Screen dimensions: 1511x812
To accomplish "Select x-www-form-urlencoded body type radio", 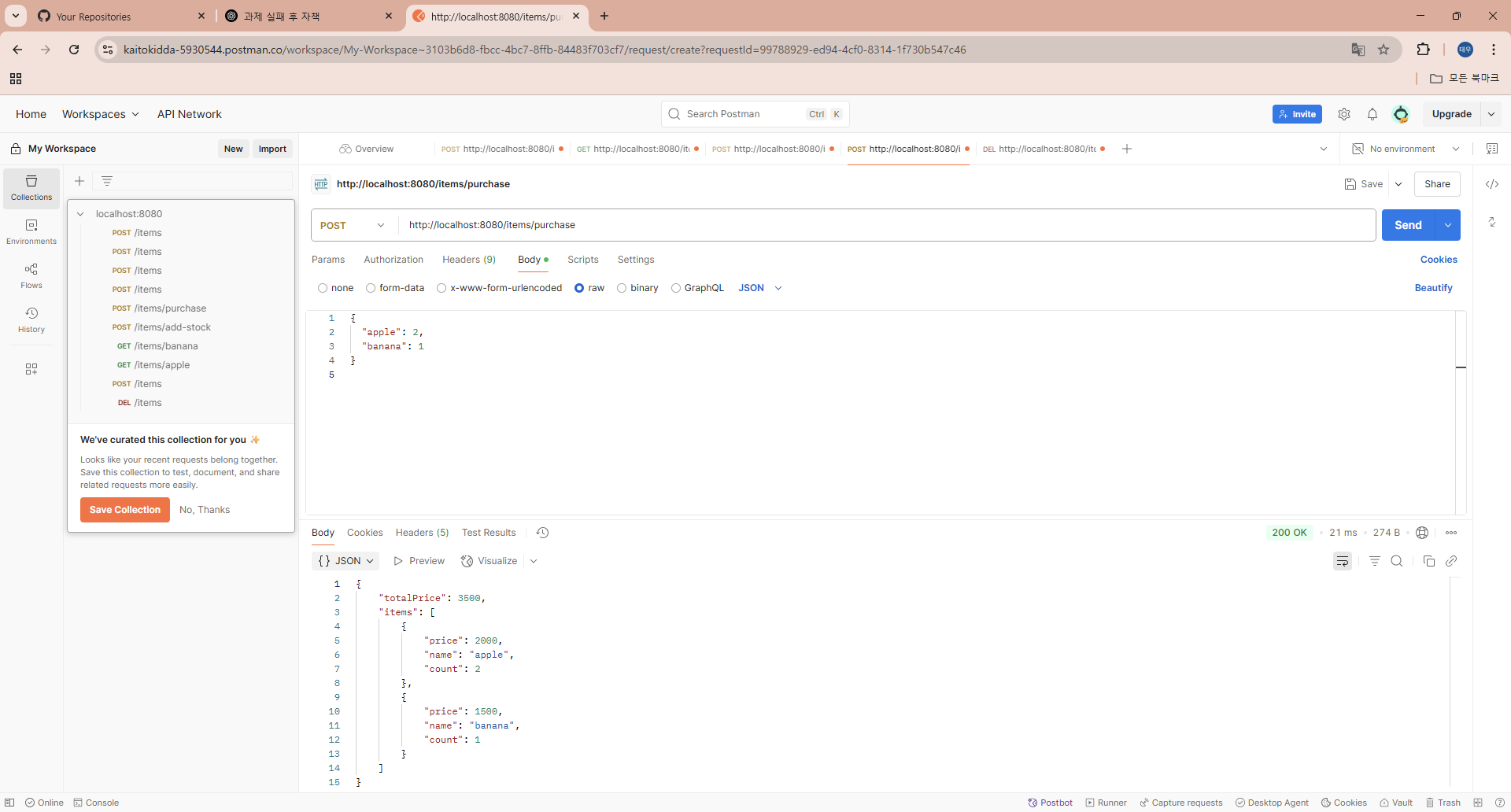I will point(441,288).
